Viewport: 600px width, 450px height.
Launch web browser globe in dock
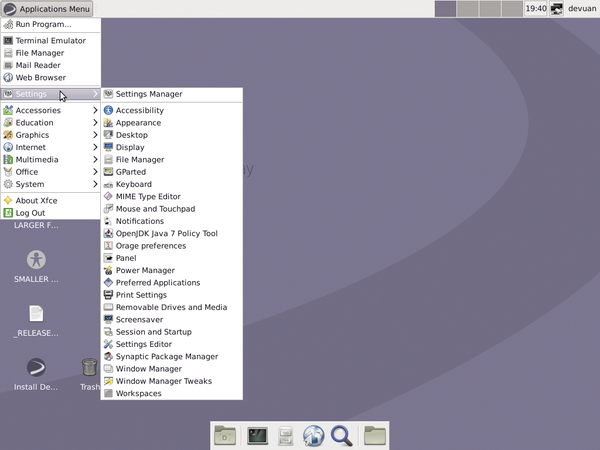coord(313,436)
